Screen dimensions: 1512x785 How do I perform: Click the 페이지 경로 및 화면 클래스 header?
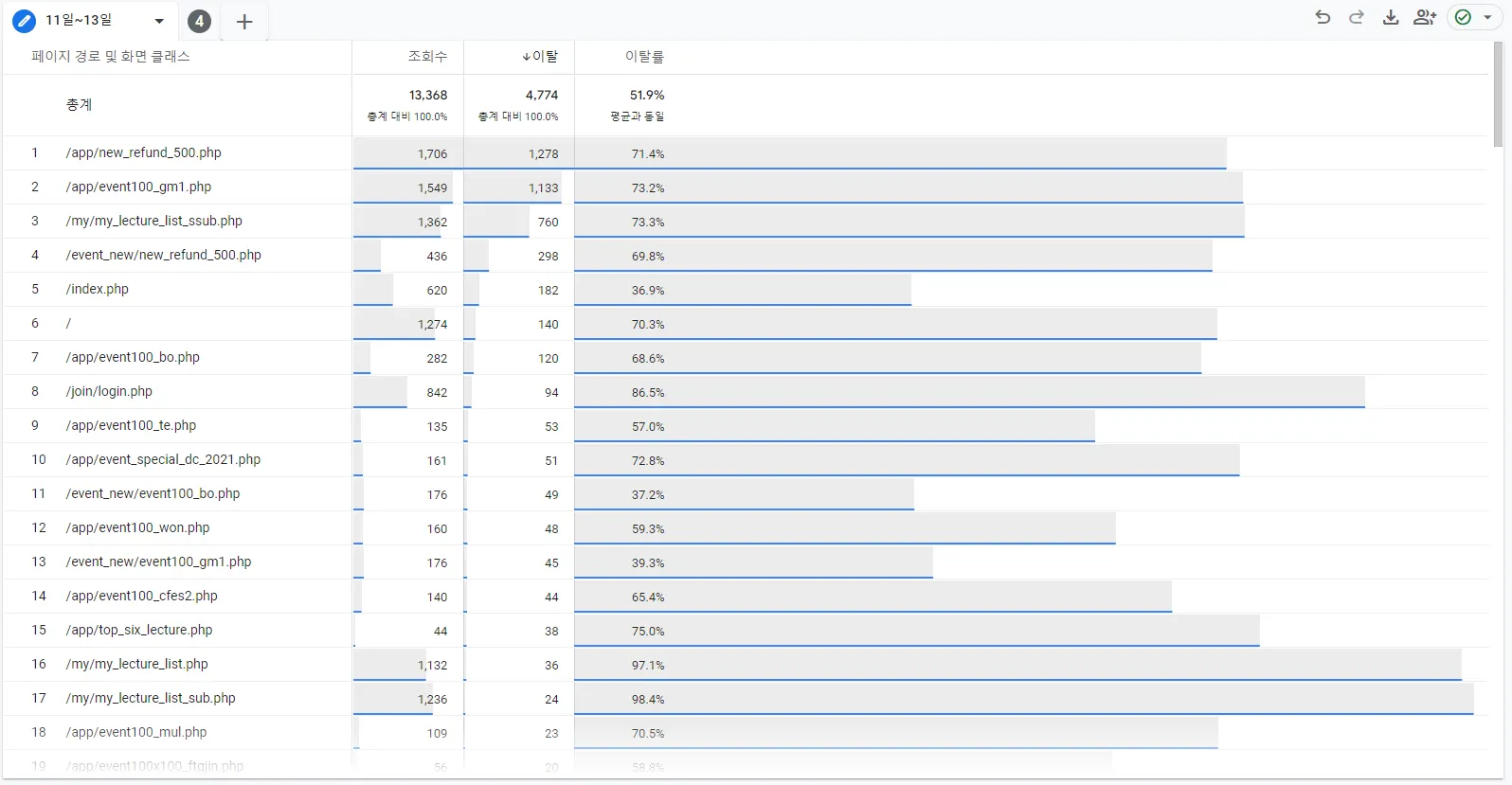pyautogui.click(x=111, y=57)
